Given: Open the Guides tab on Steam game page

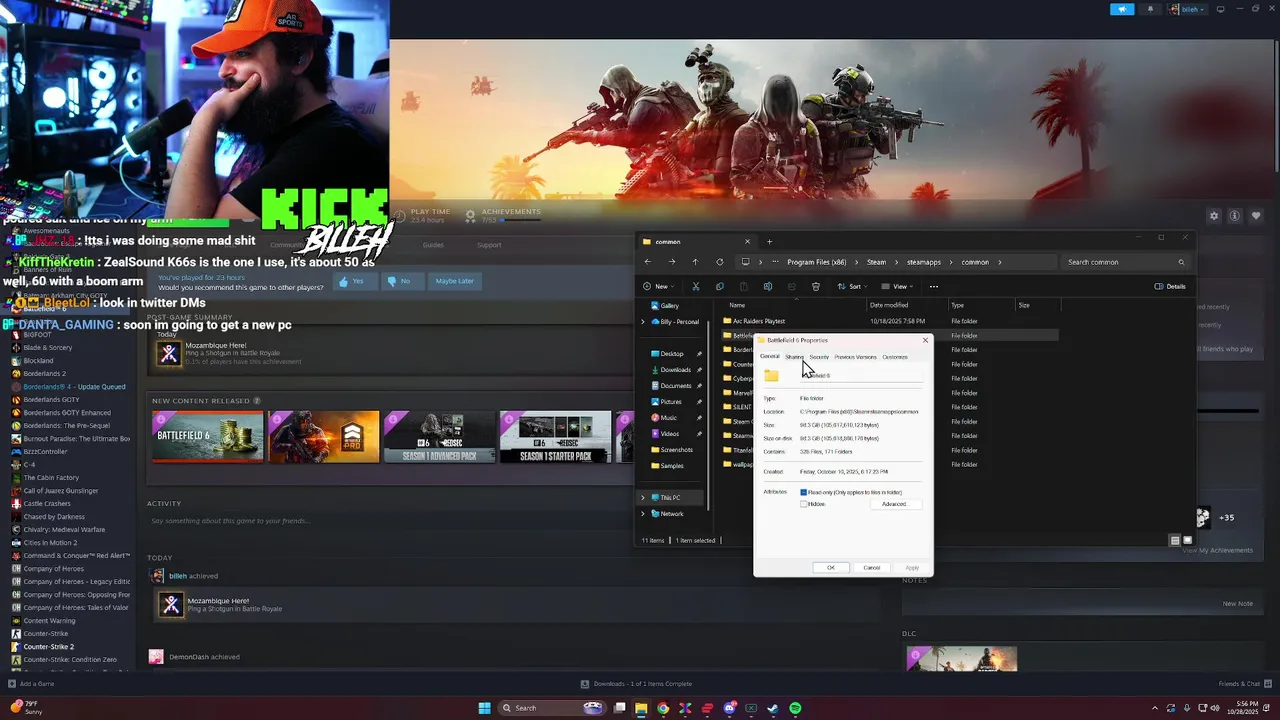Looking at the screenshot, I should click(433, 245).
